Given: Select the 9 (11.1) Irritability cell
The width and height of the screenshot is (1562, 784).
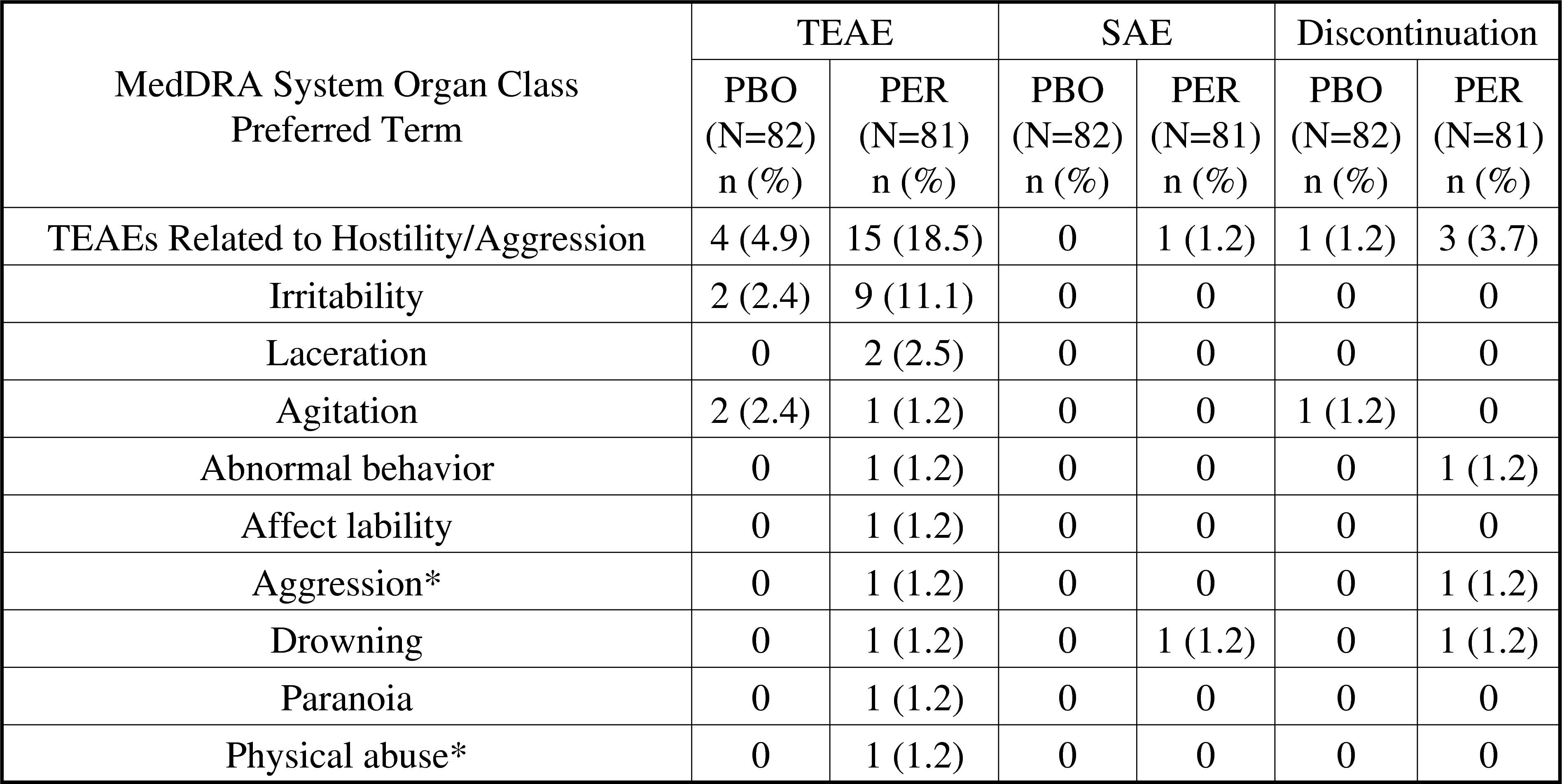Looking at the screenshot, I should (913, 296).
